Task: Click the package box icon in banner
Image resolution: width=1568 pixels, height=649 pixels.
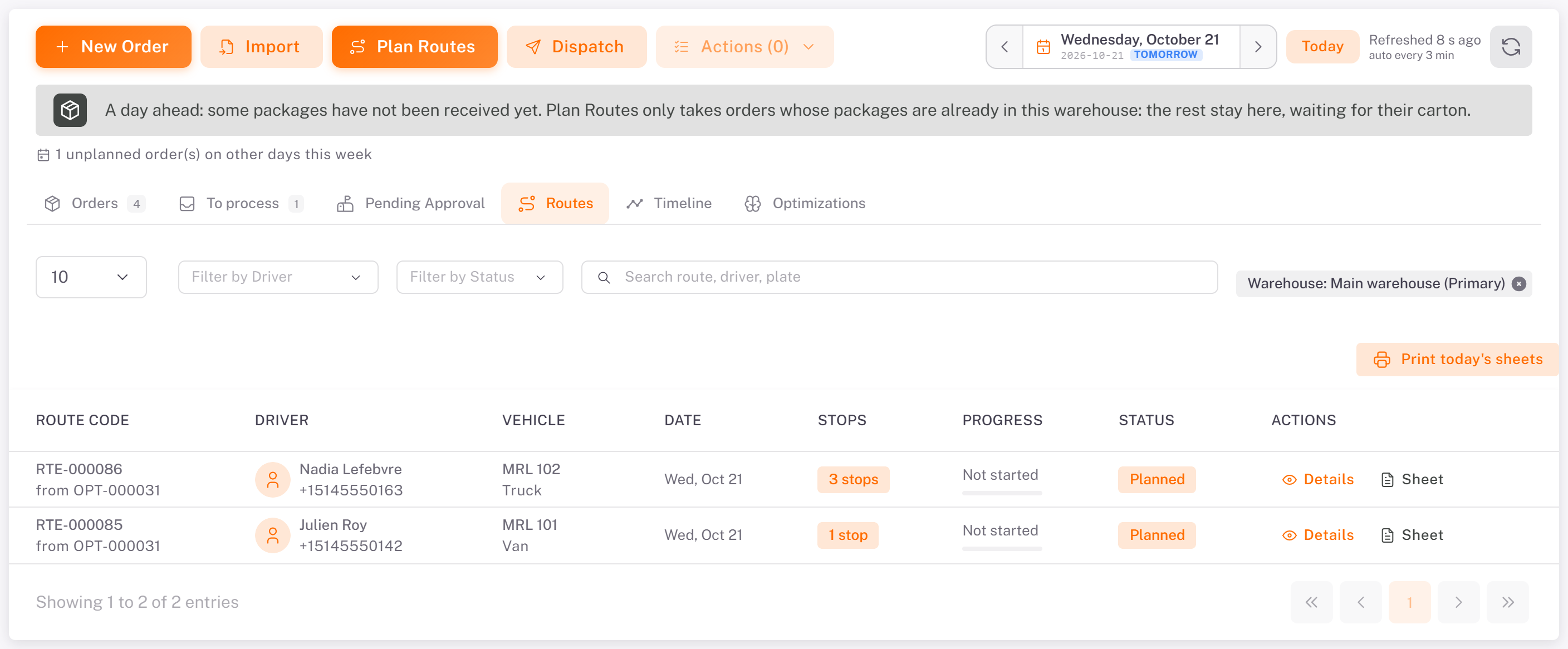Action: pos(70,110)
